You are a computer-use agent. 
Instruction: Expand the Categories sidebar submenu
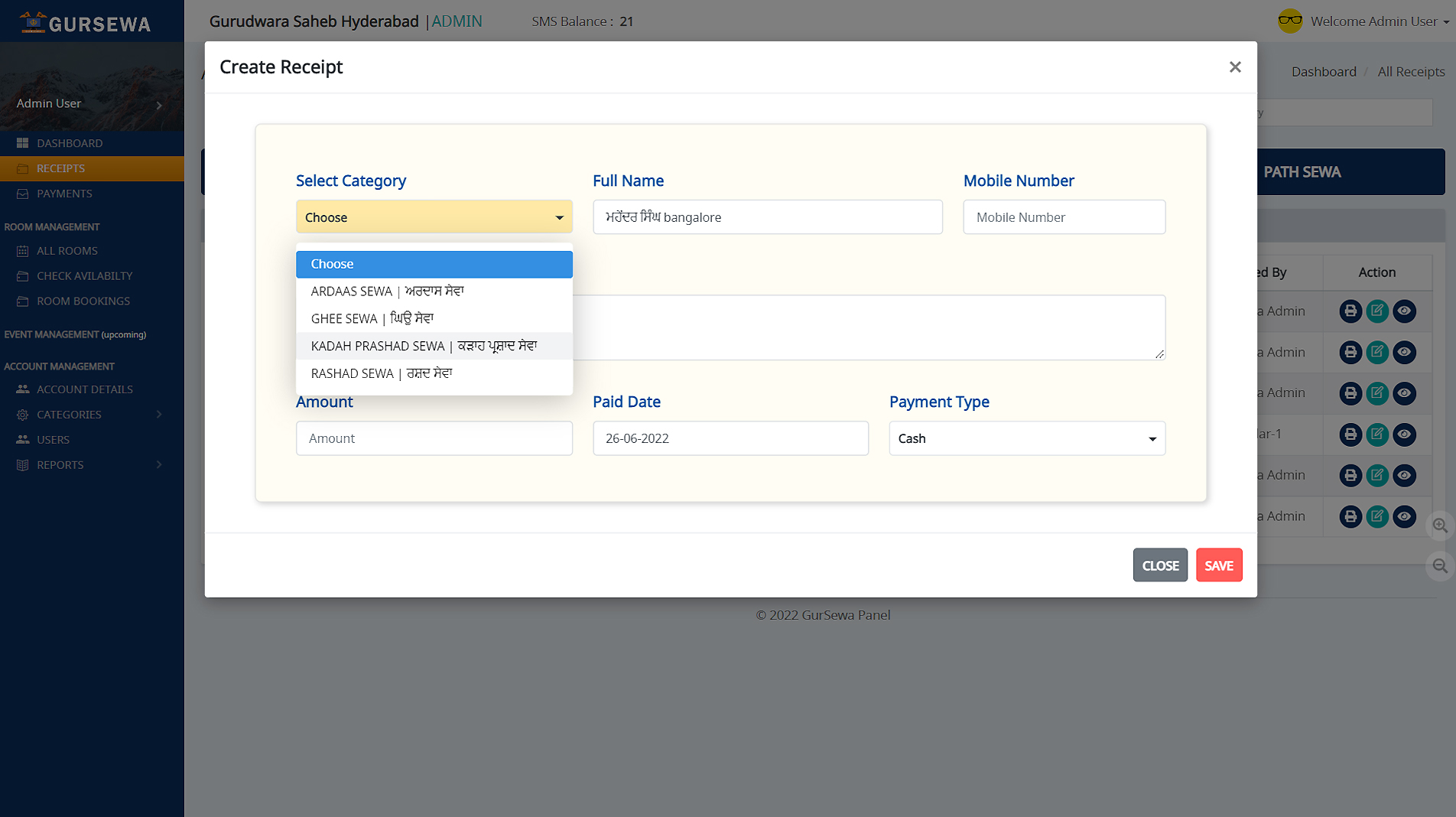coord(92,415)
